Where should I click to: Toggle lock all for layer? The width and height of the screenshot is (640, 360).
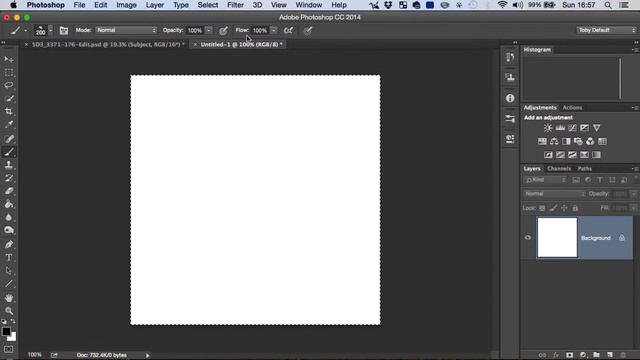click(575, 208)
